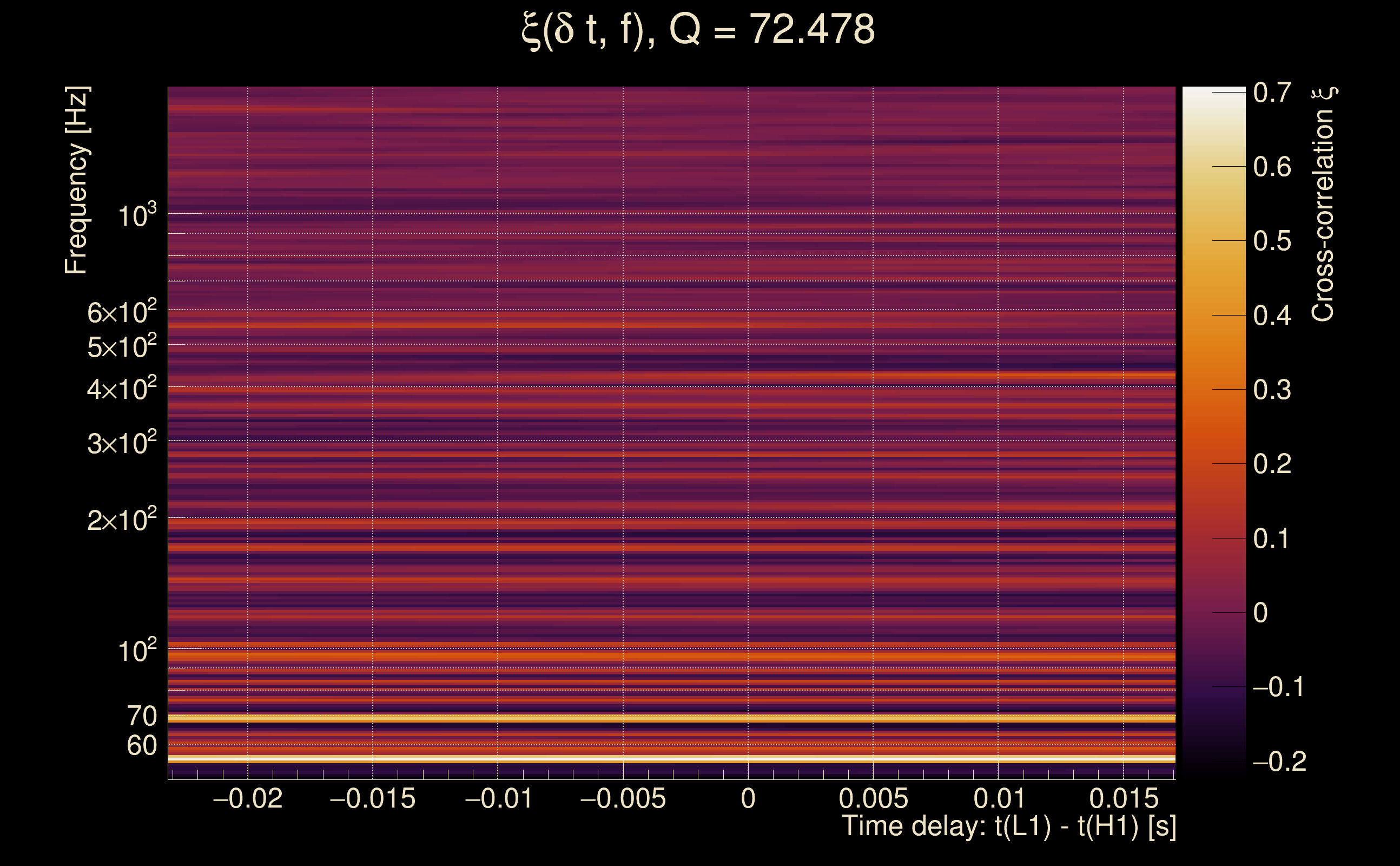Click the 10³ frequency tick label
Screen dimensions: 1400x866
137,216
